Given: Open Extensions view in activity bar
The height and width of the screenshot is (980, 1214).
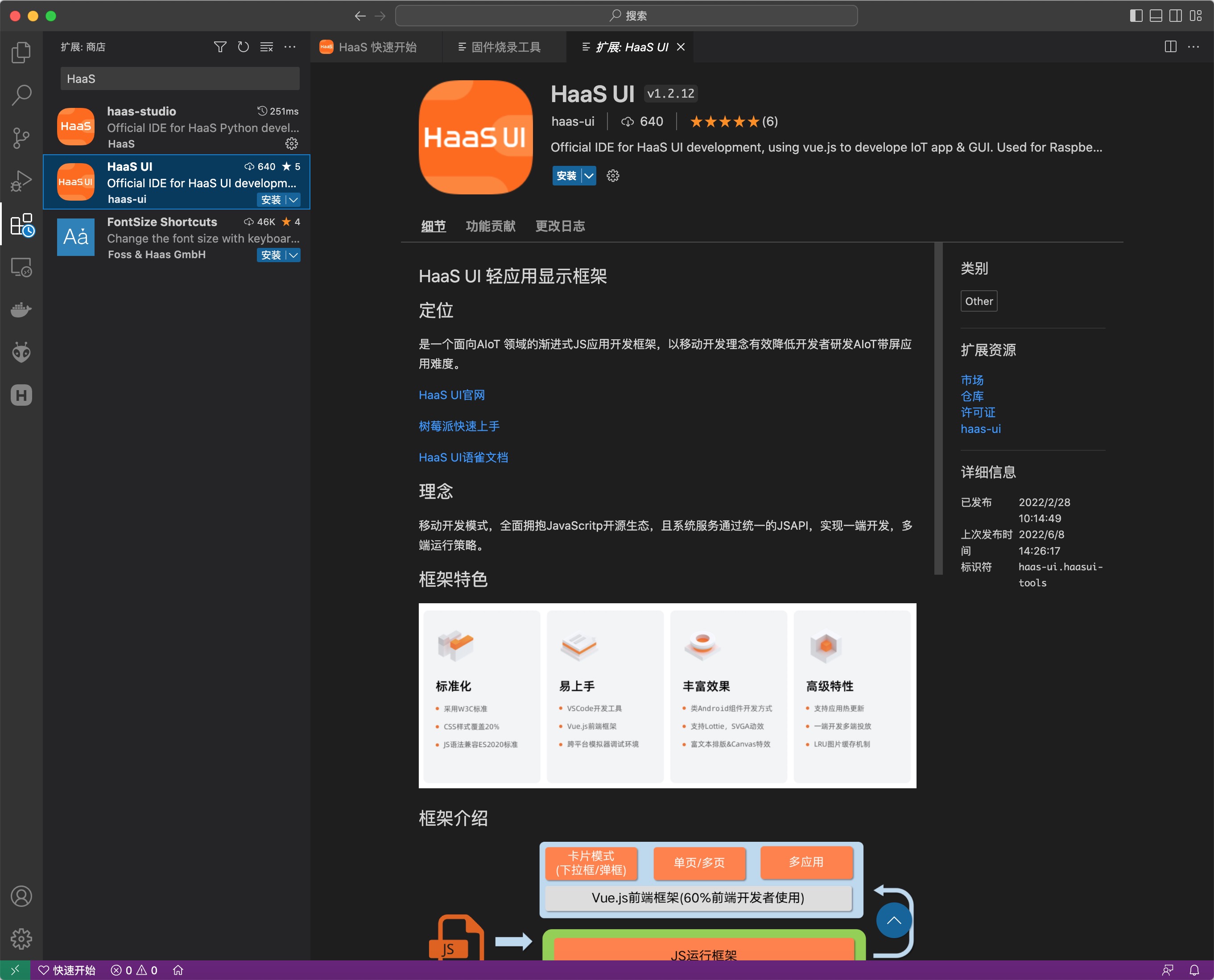Looking at the screenshot, I should click(22, 224).
